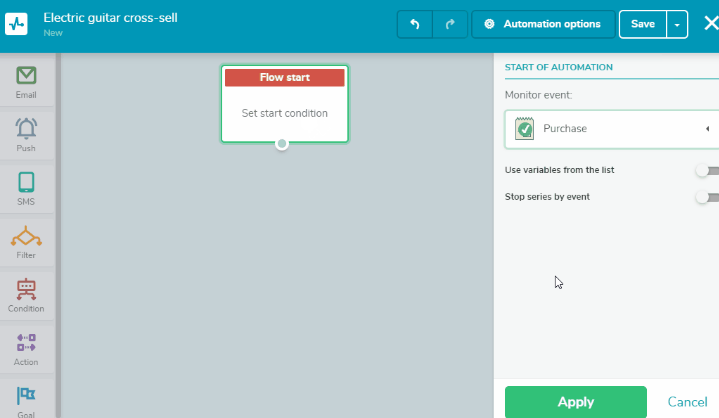Viewport: 719px width, 418px height.
Task: Cancel the start condition settings
Action: tap(687, 402)
